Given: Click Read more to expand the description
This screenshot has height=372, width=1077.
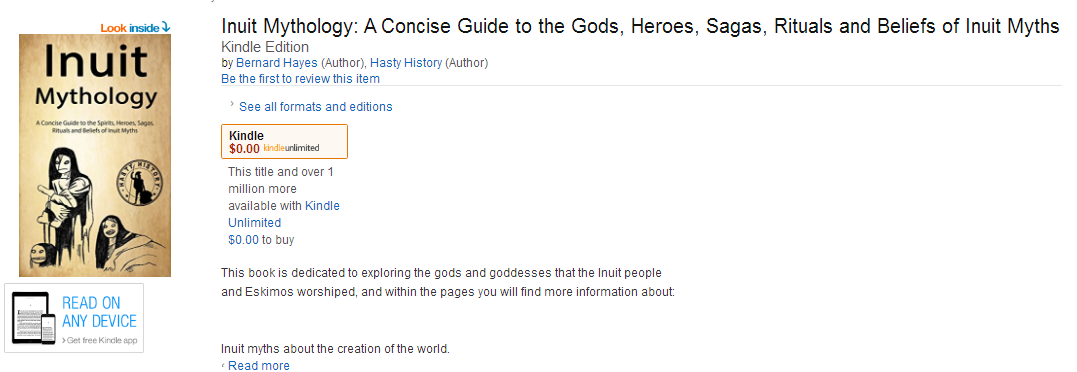Looking at the screenshot, I should [259, 366].
